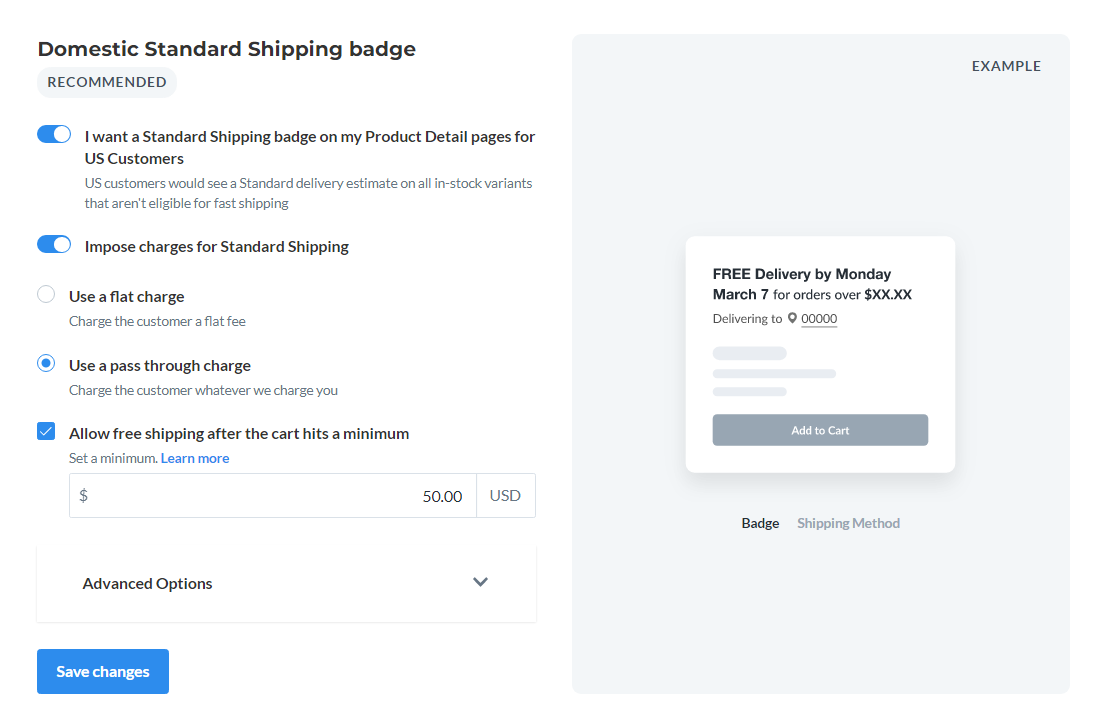Click the 00000 zip code link

tap(819, 319)
